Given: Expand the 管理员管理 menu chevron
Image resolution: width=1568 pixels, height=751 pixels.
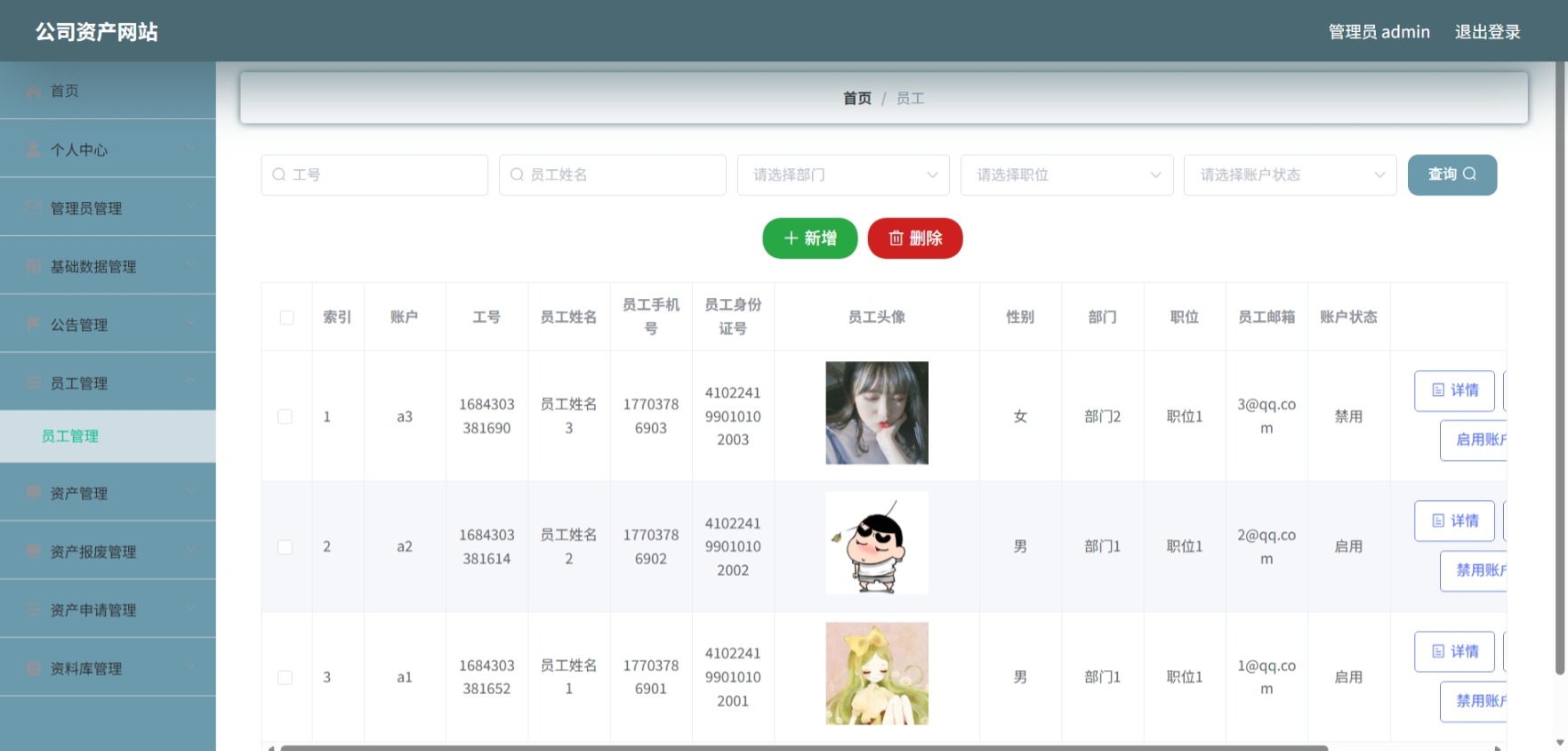Looking at the screenshot, I should [x=191, y=206].
